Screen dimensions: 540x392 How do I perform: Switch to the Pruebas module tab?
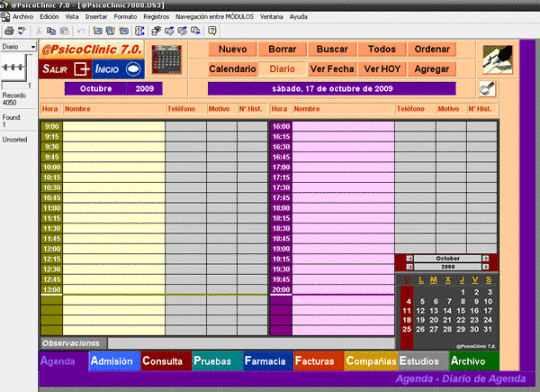(217, 361)
